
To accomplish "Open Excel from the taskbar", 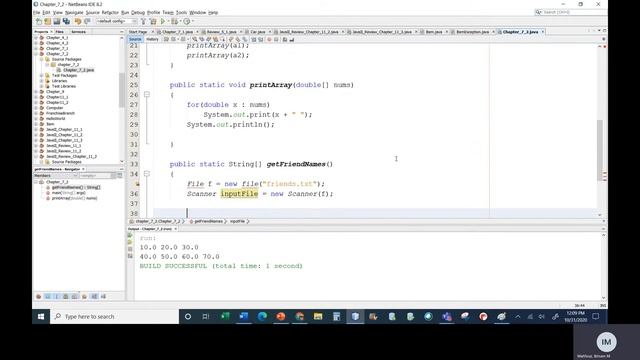I will coord(225,316).
